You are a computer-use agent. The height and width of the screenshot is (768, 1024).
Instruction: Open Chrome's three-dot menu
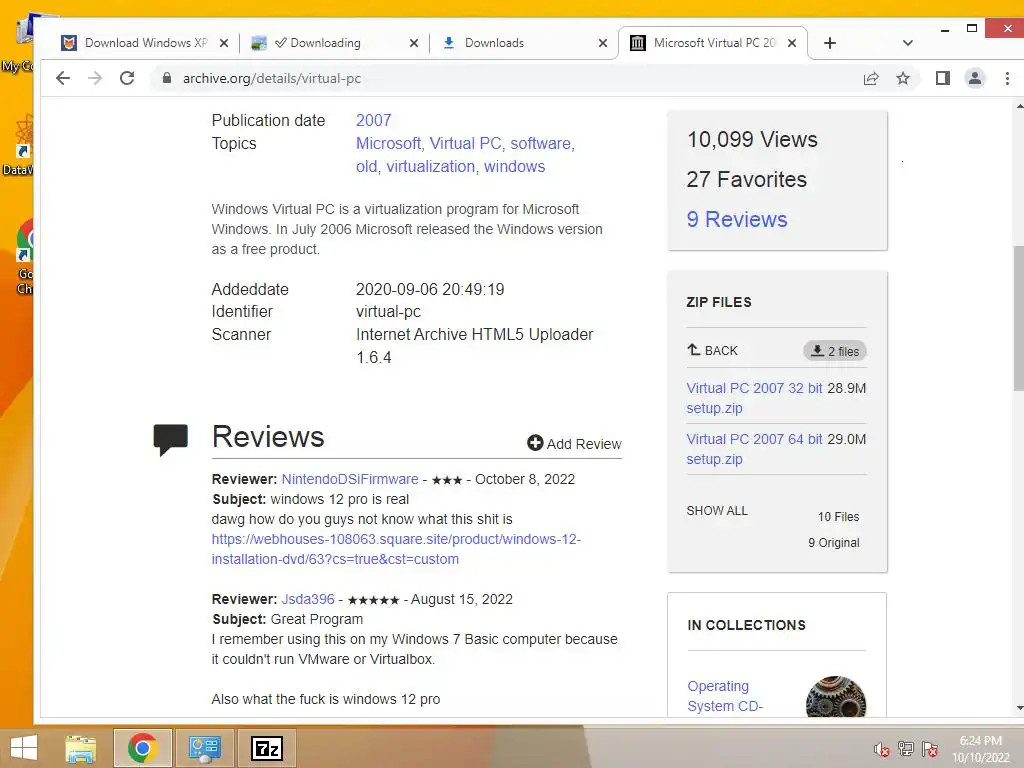1007,79
